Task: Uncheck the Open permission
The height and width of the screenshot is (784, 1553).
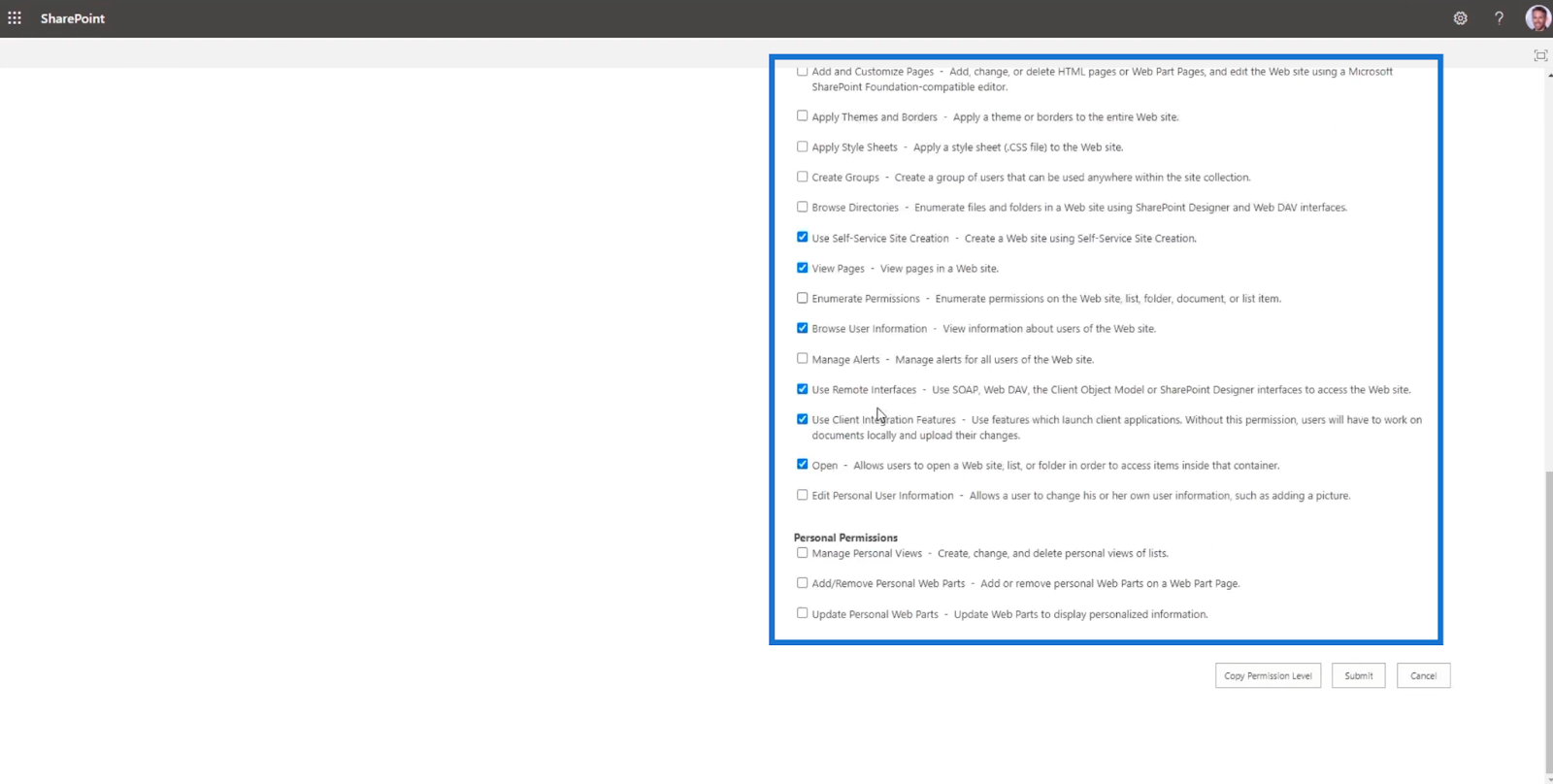Action: [802, 464]
